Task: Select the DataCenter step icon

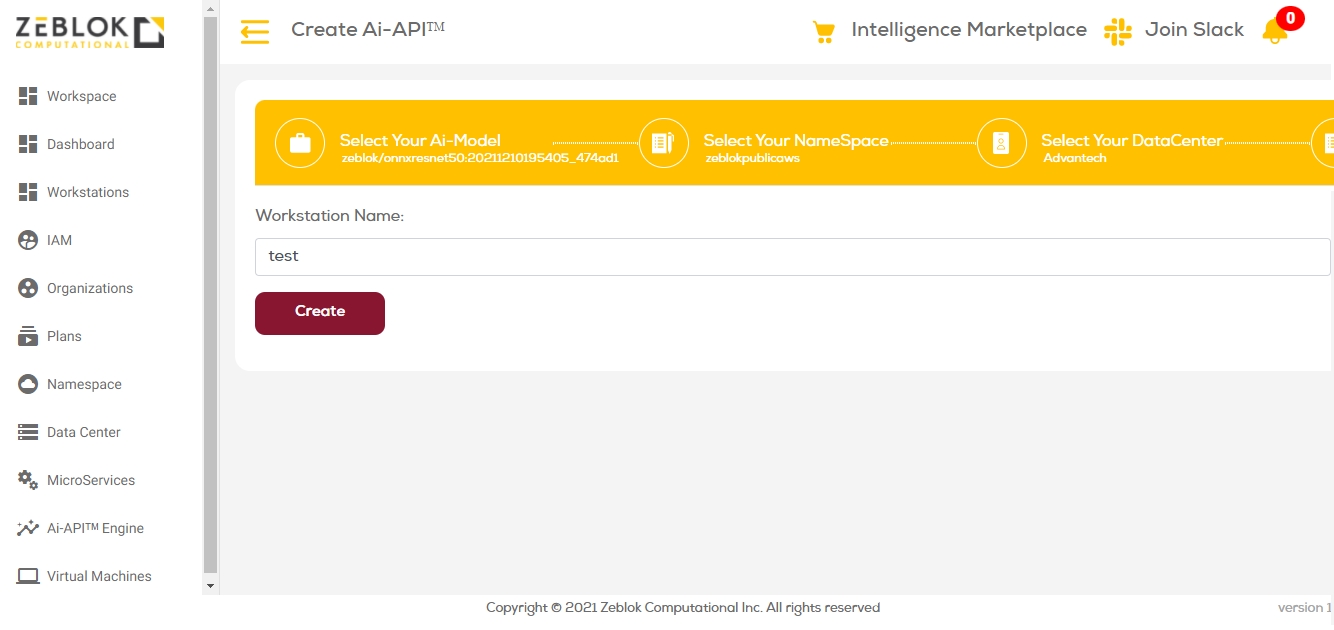Action: point(1001,143)
